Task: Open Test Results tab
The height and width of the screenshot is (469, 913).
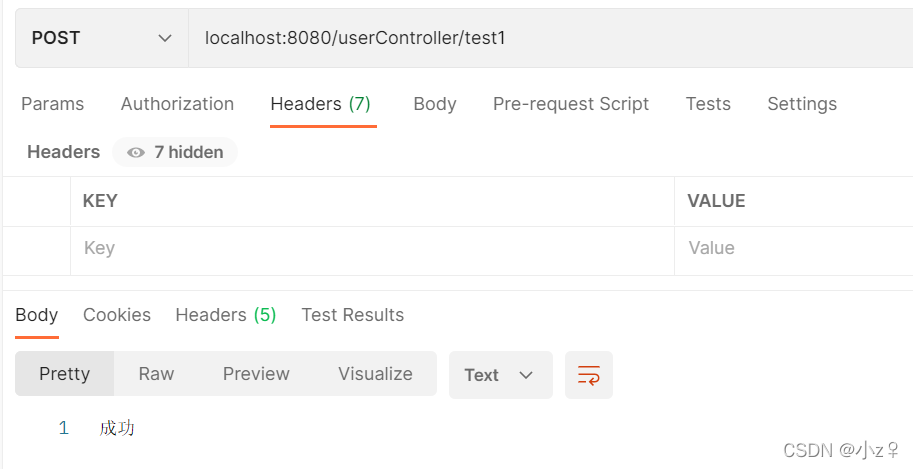Action: pos(352,315)
